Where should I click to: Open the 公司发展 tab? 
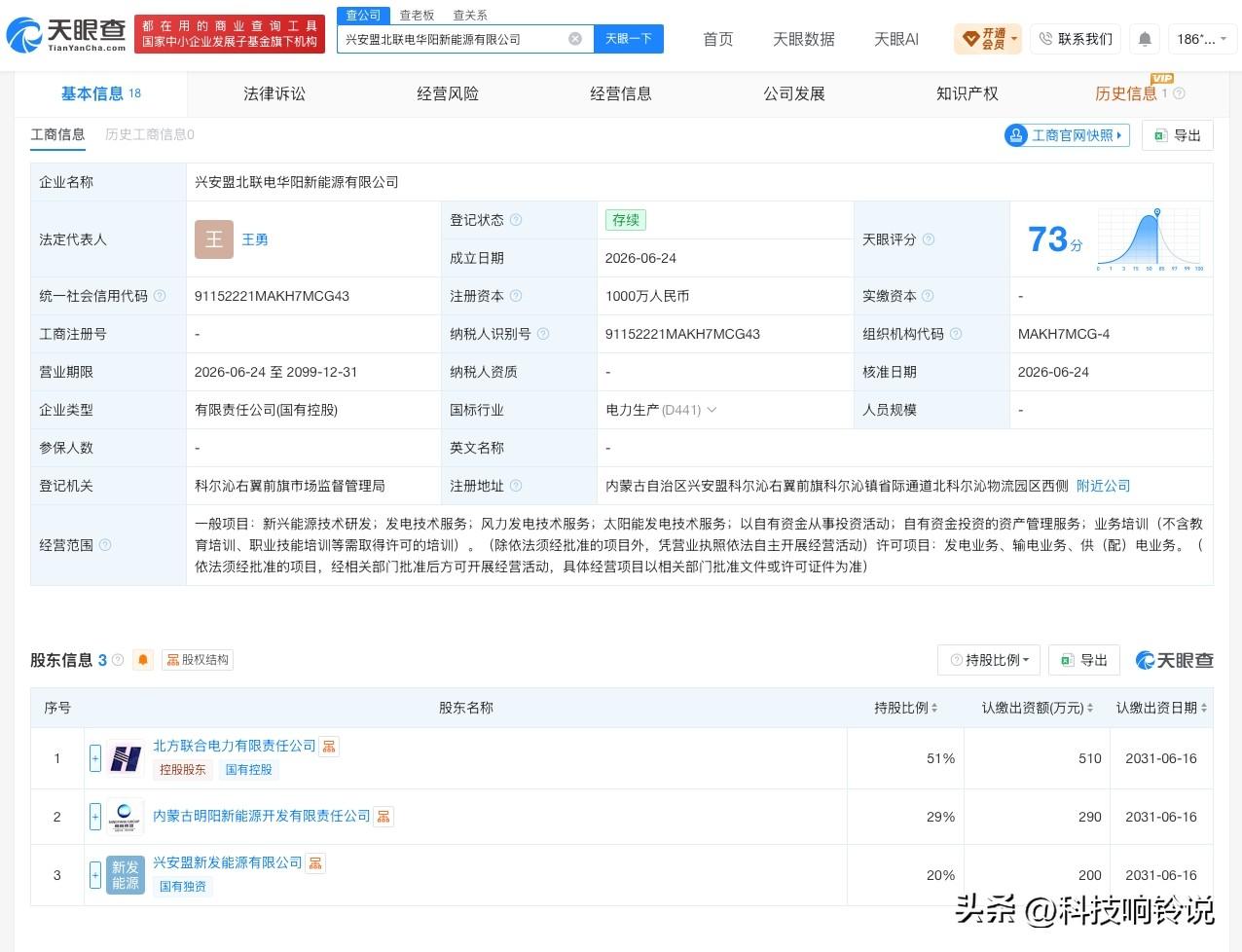[x=794, y=93]
